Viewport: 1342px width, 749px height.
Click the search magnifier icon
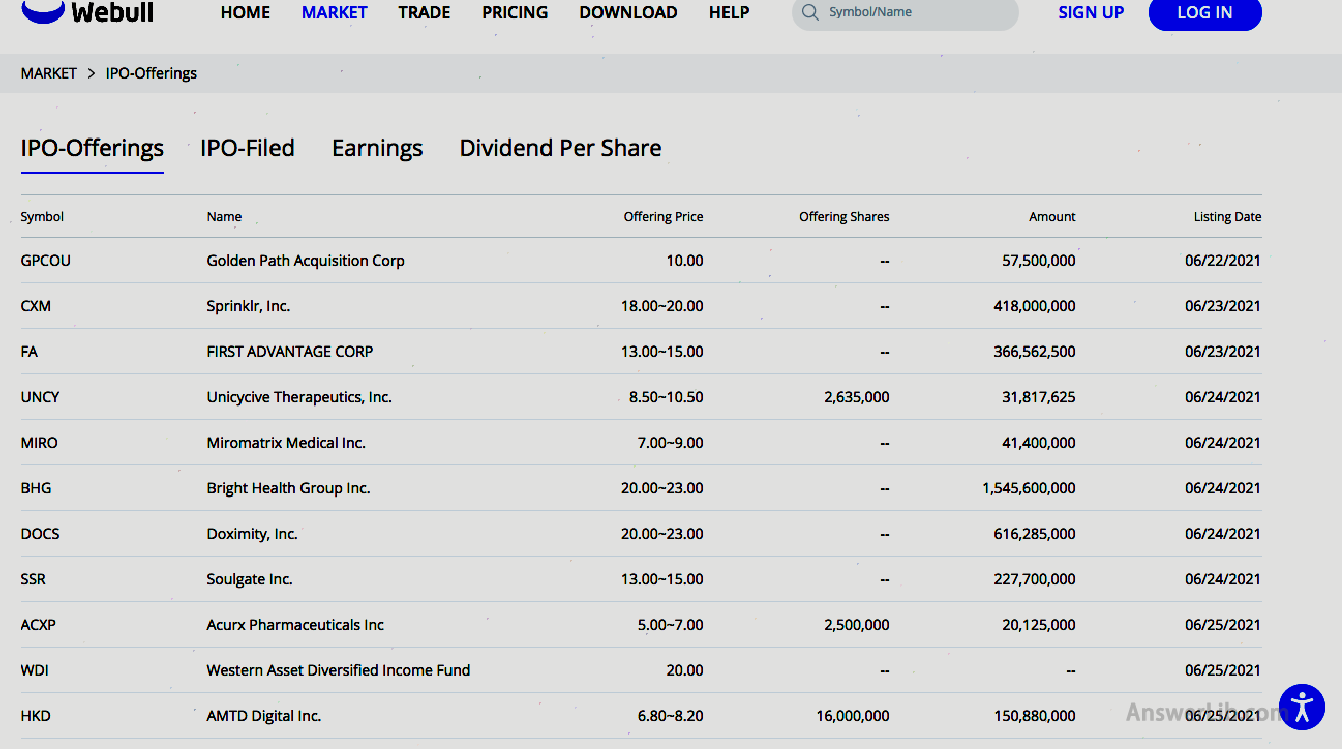[810, 13]
